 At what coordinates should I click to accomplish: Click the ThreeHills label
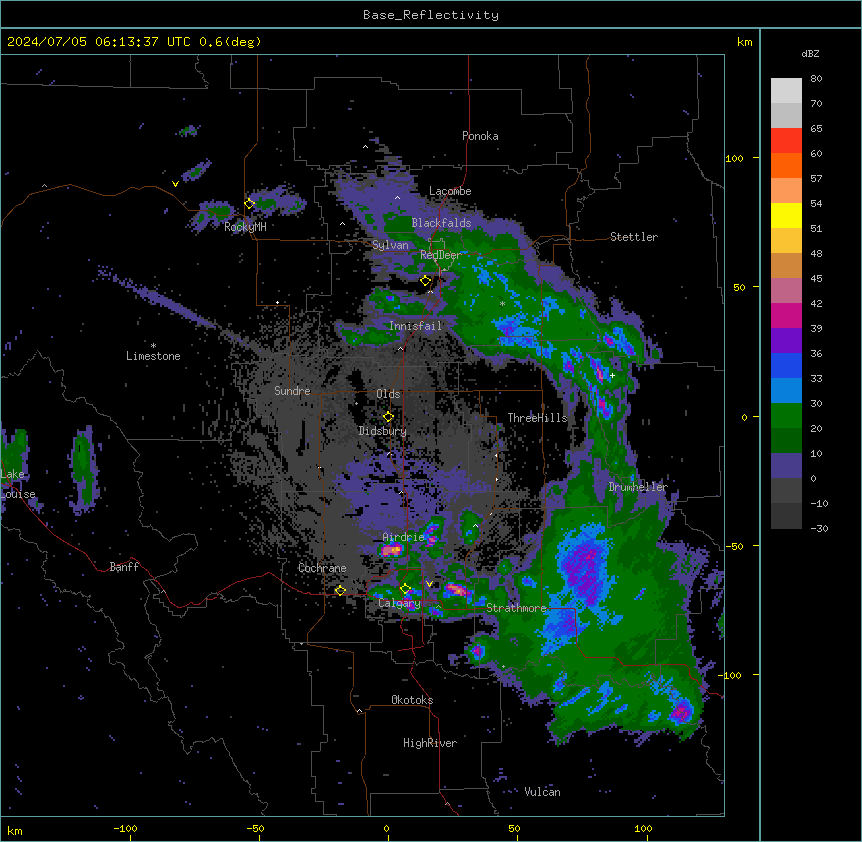pos(537,418)
